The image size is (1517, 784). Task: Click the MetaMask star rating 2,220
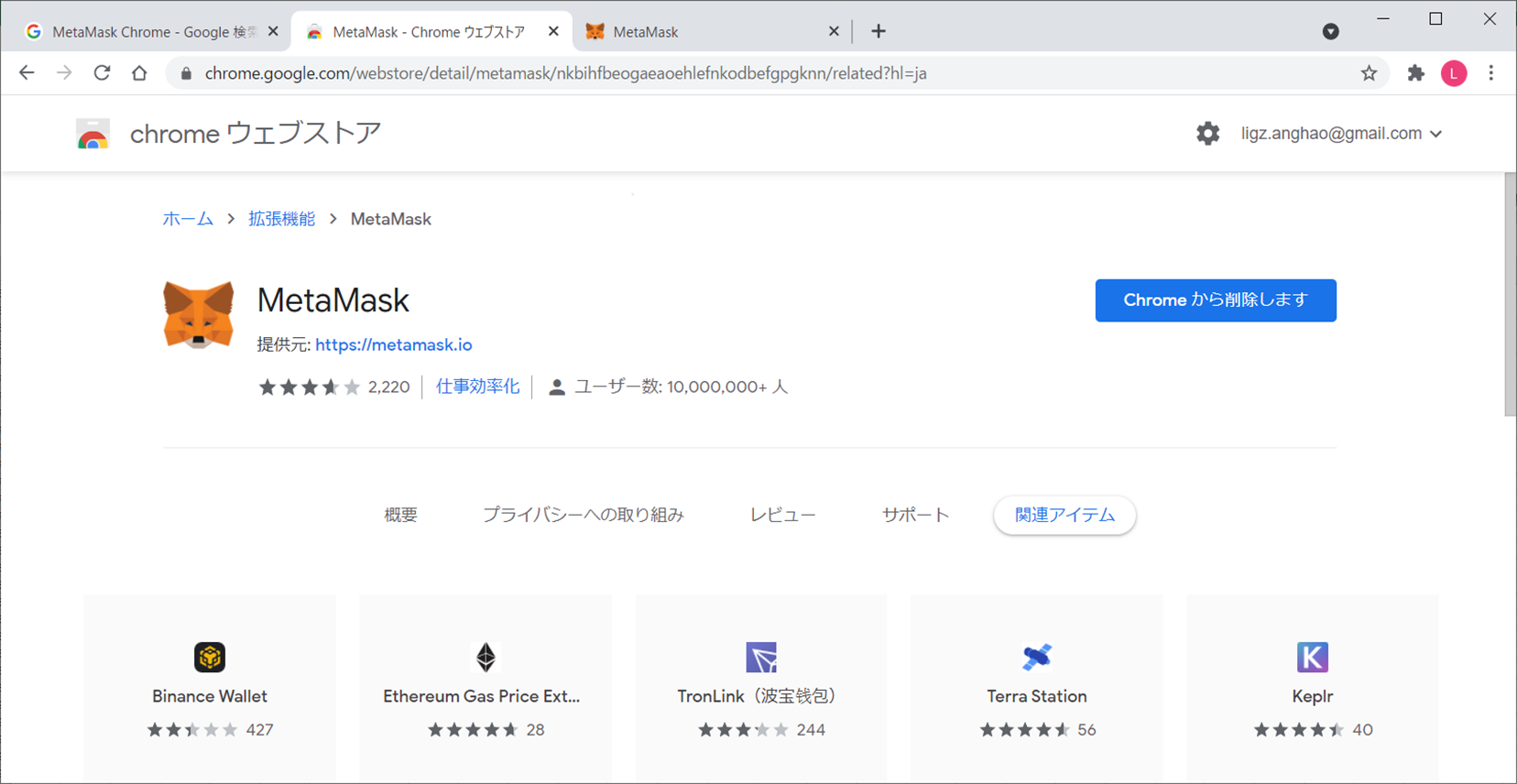coord(333,387)
